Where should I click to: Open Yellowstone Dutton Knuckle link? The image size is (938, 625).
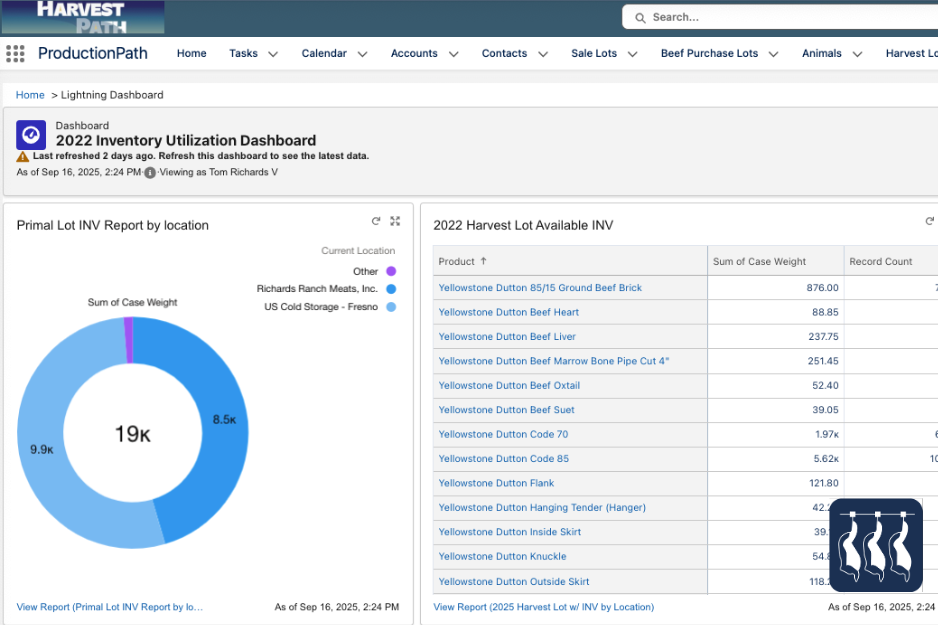[502, 556]
